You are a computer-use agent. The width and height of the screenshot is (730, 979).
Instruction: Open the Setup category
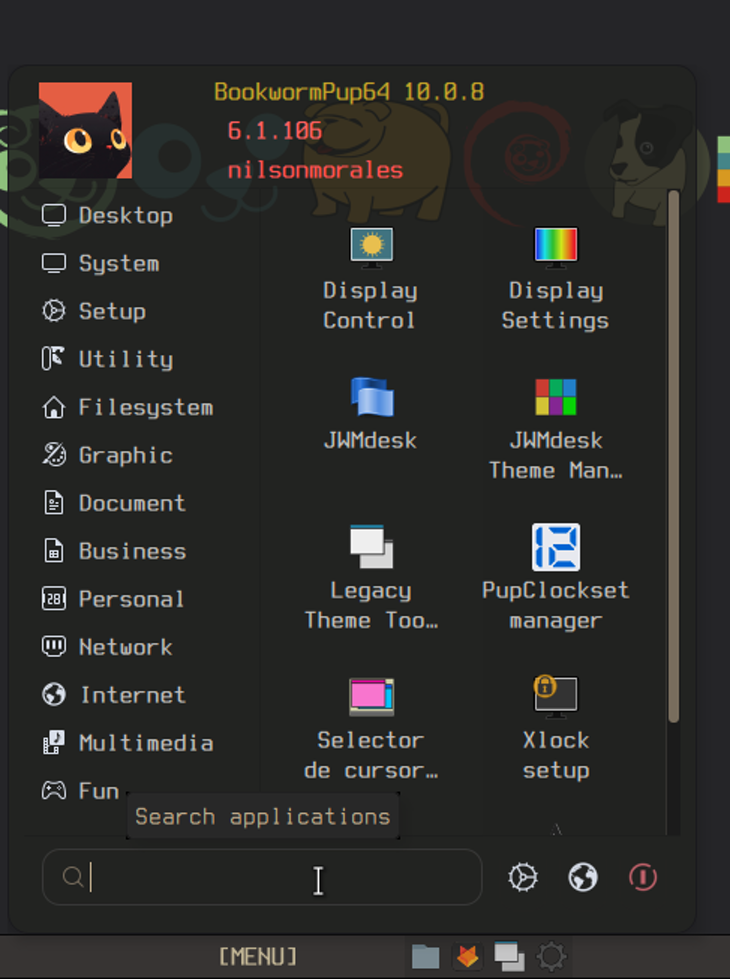[x=94, y=311]
